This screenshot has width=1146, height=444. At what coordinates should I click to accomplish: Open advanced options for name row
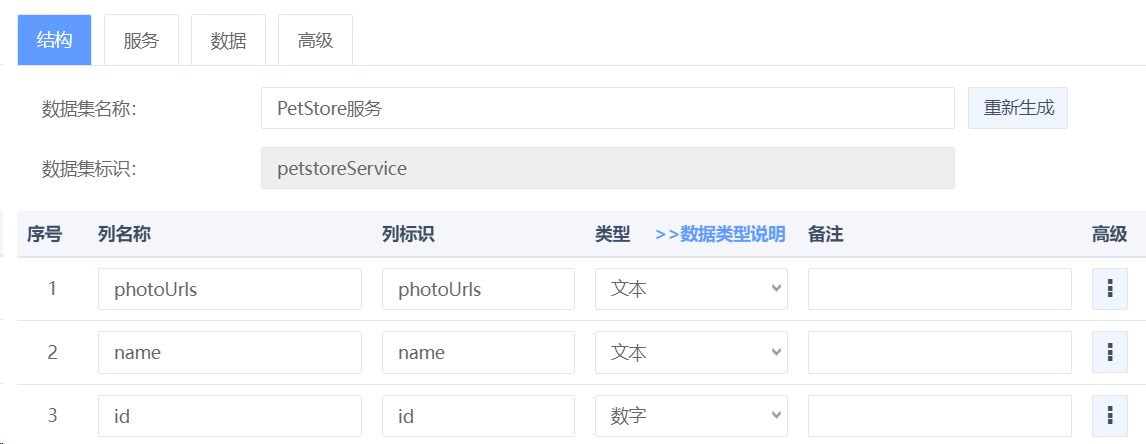click(1109, 352)
